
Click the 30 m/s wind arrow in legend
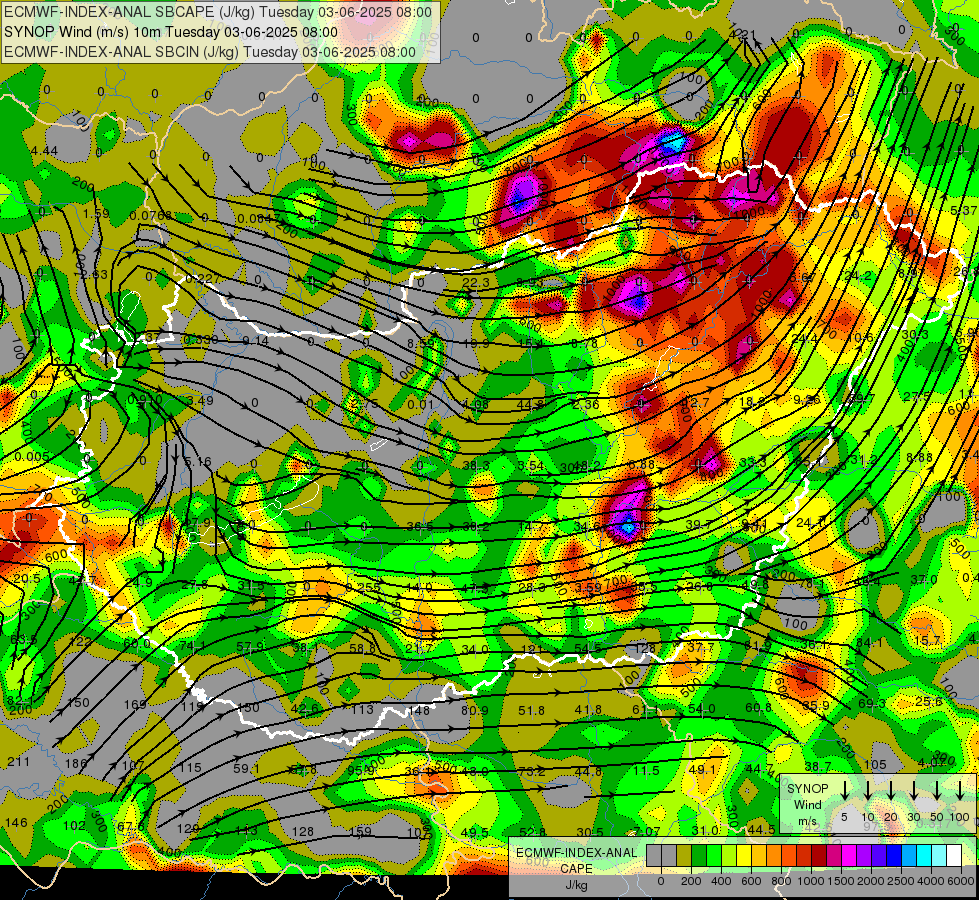(x=914, y=789)
